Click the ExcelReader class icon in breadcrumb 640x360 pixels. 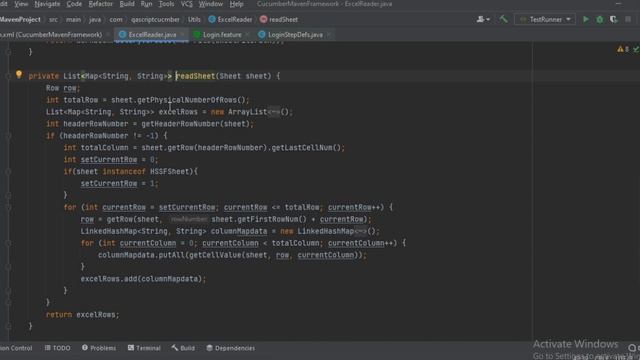212,19
